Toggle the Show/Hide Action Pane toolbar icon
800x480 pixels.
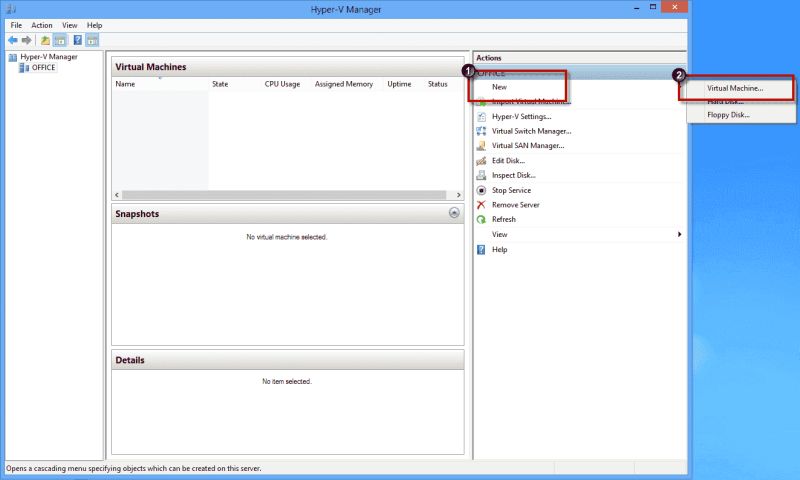pos(92,40)
